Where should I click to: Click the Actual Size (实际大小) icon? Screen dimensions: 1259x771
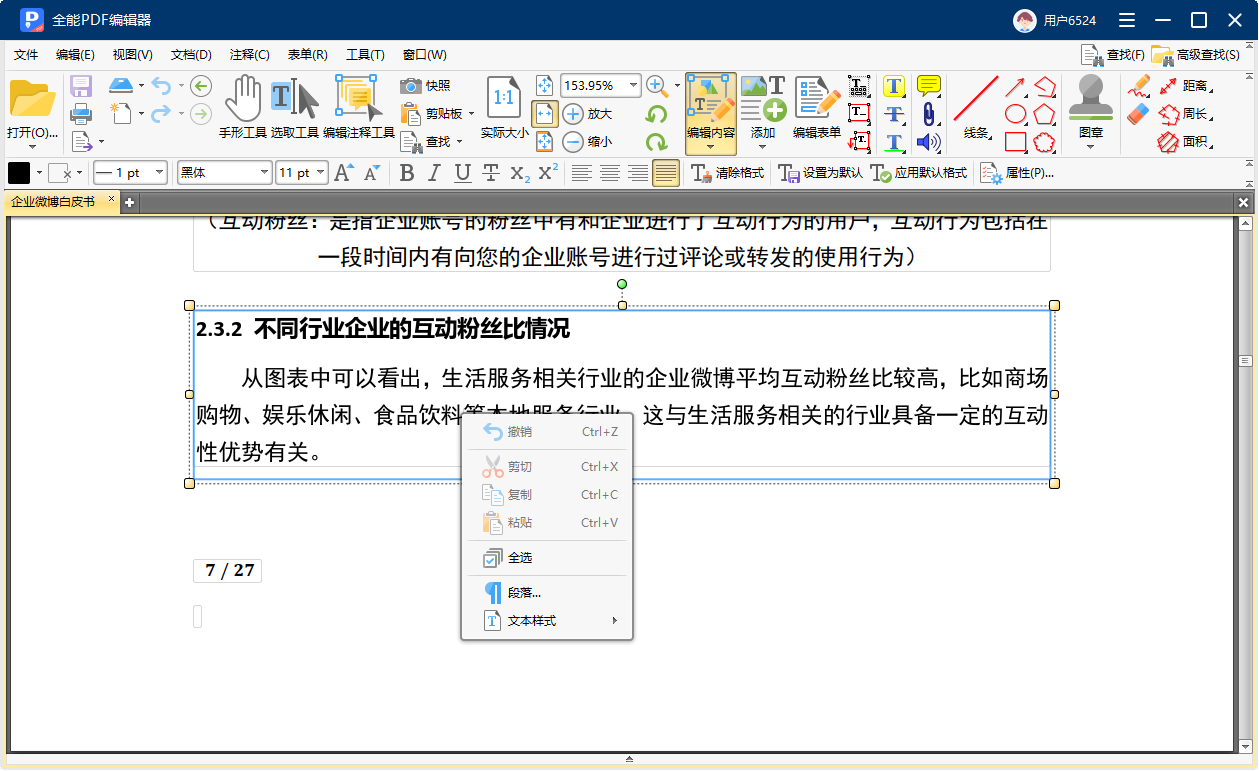point(504,97)
